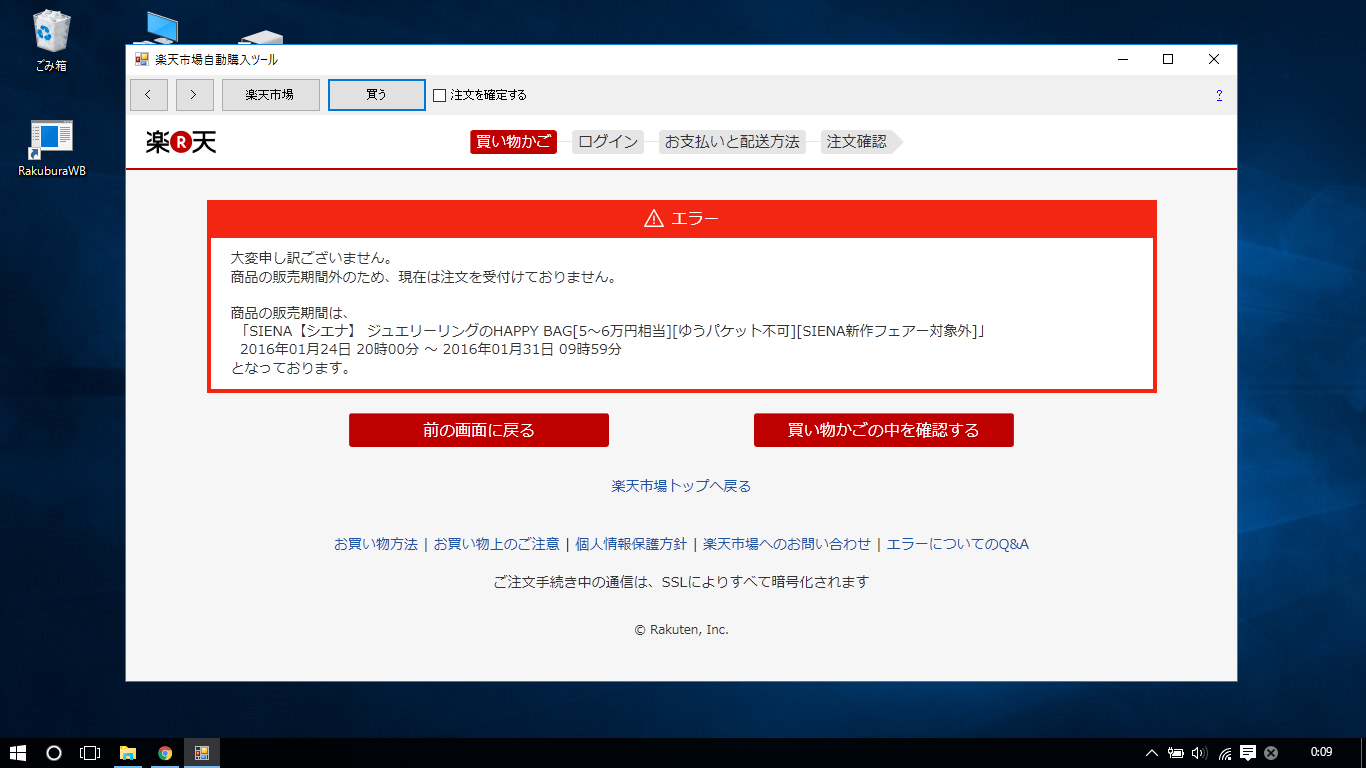Screen dimensions: 1366x768
Task: Select the 買い物かご step tab
Action: pos(513,142)
